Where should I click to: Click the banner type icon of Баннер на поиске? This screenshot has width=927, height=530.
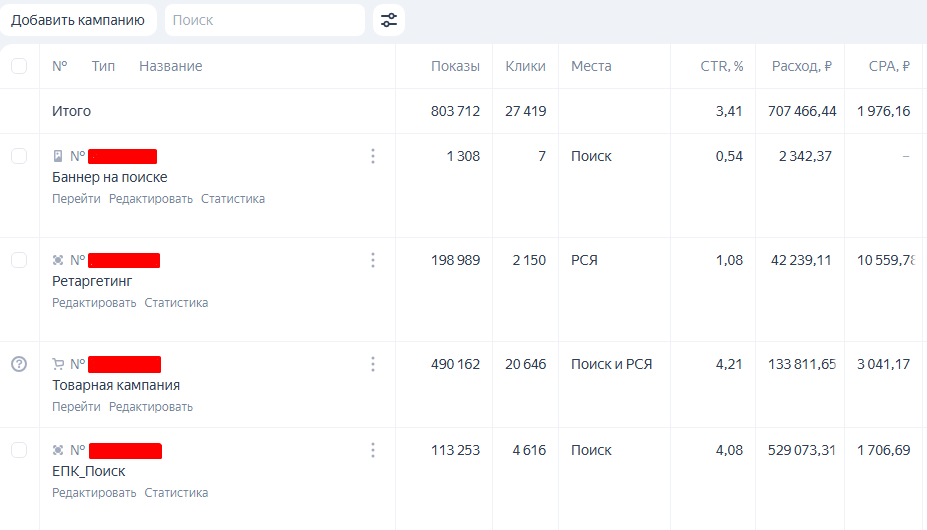coord(58,156)
